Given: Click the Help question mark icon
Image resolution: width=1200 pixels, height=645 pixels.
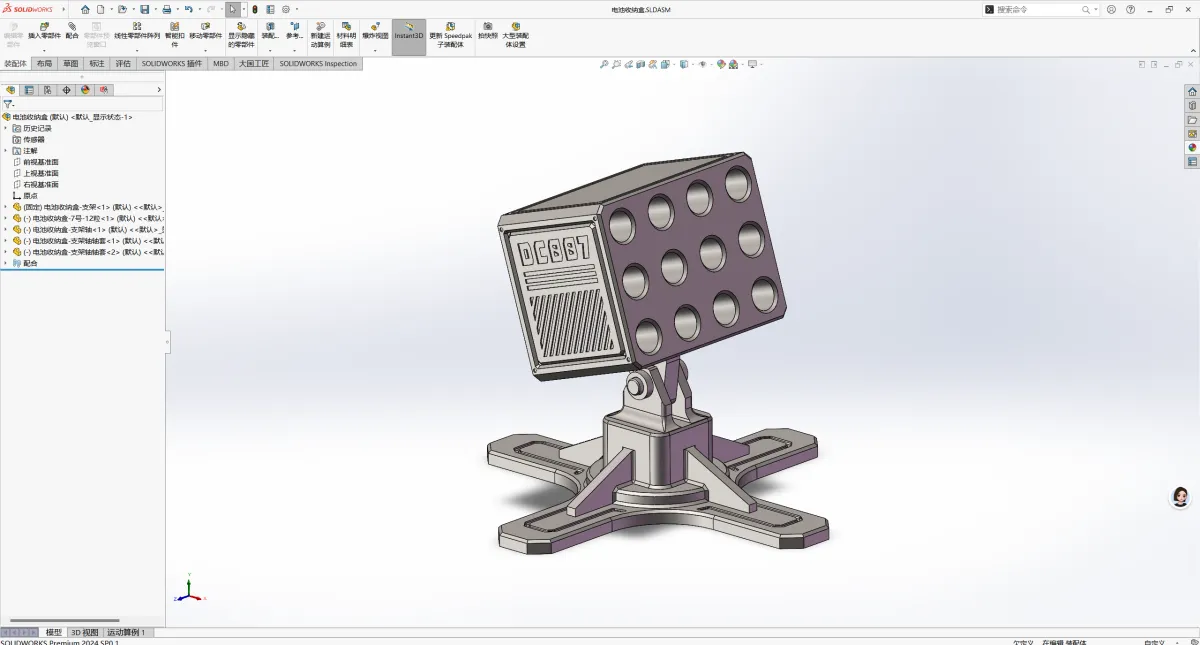Looking at the screenshot, I should click(1130, 9).
